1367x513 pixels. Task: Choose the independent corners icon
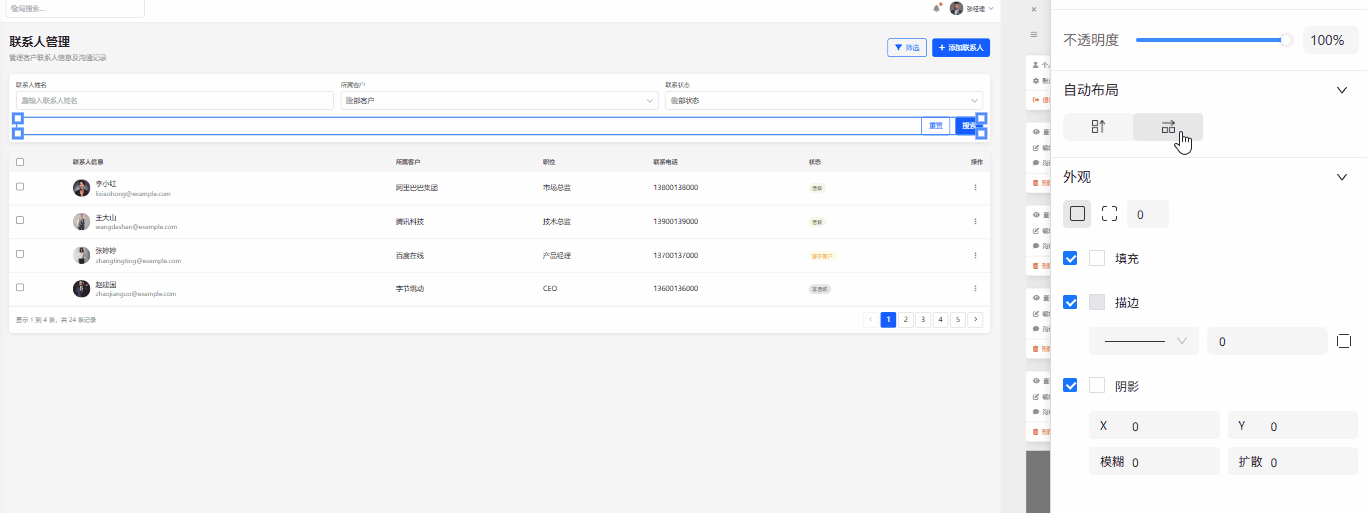pos(1109,213)
